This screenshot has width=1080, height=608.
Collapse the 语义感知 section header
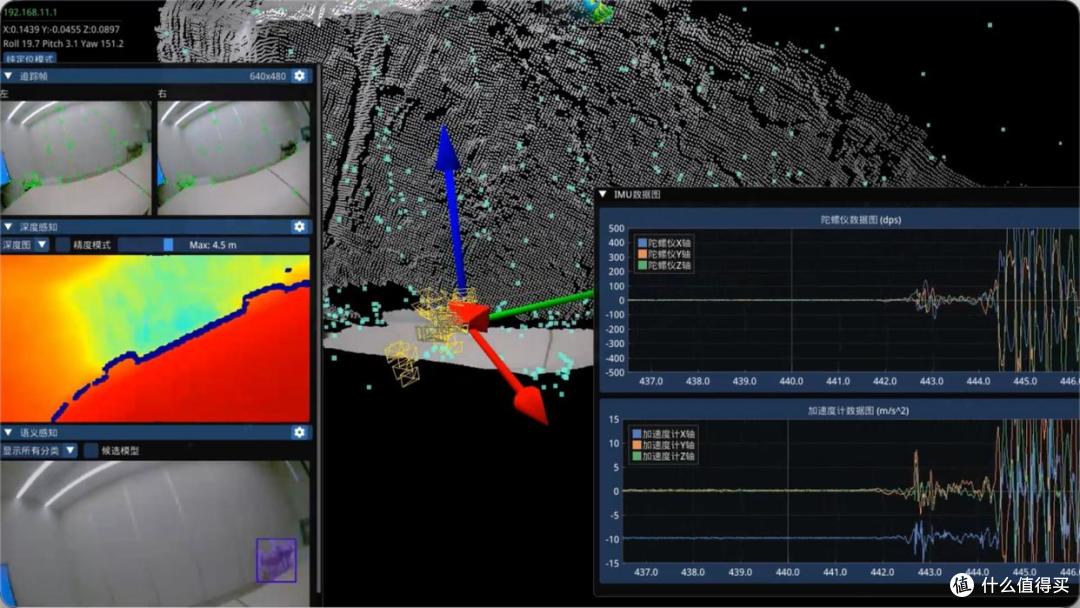click(x=157, y=432)
